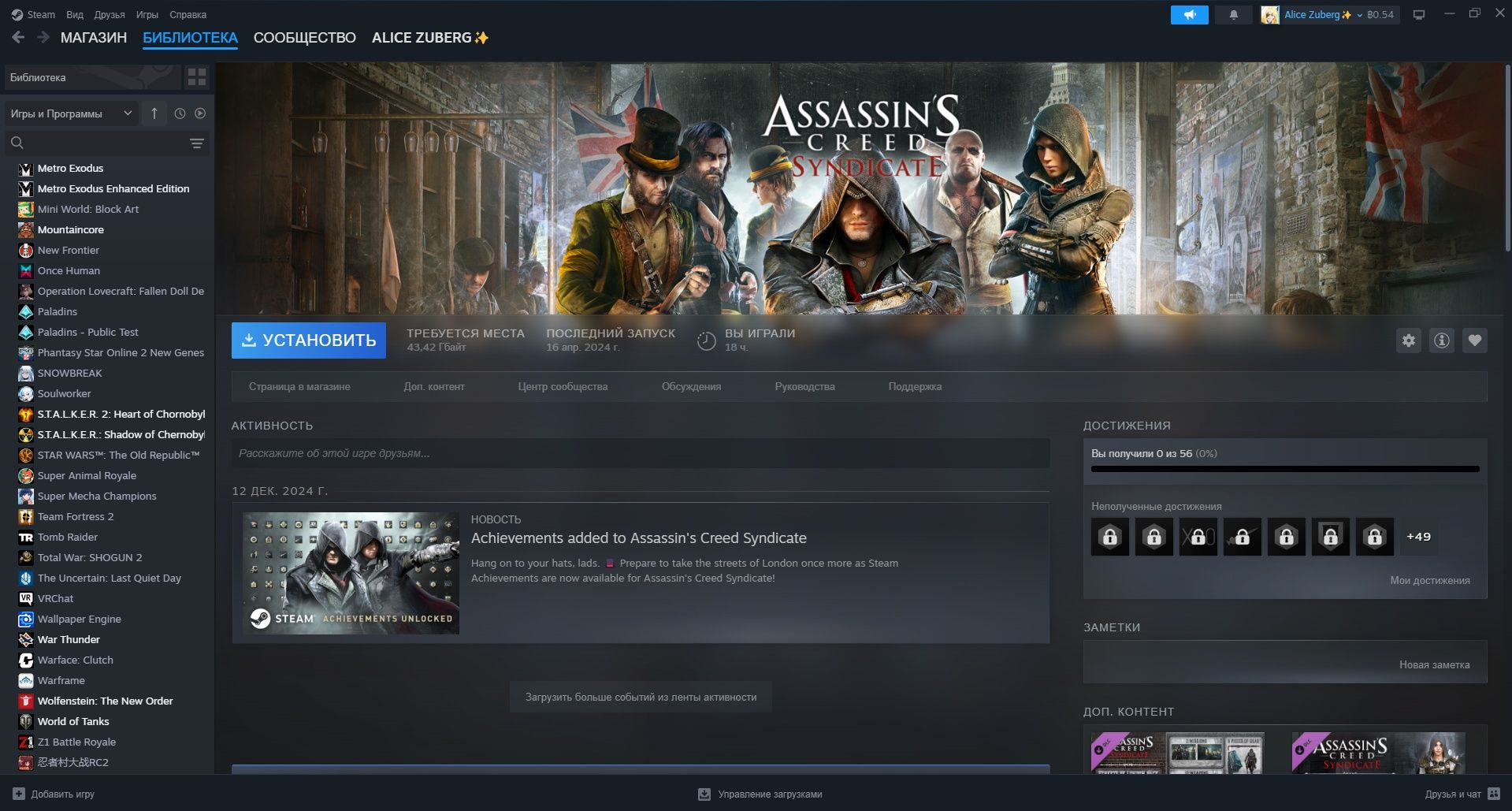
Task: Click the Paladins game icon
Action: [26, 312]
